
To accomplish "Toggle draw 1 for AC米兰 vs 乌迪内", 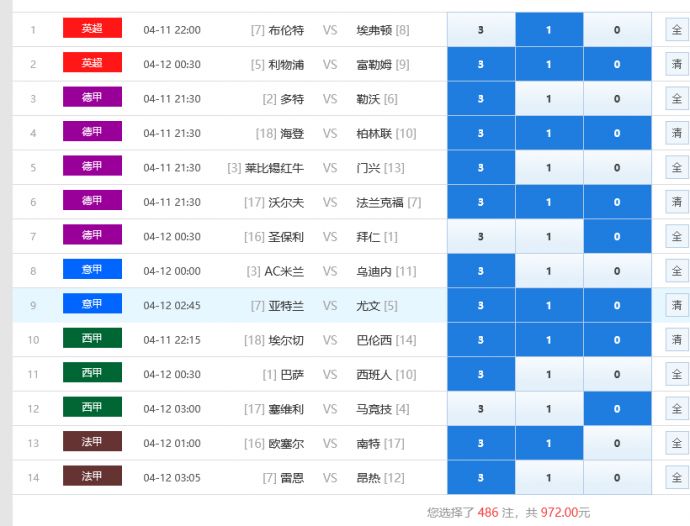I will 549,271.
